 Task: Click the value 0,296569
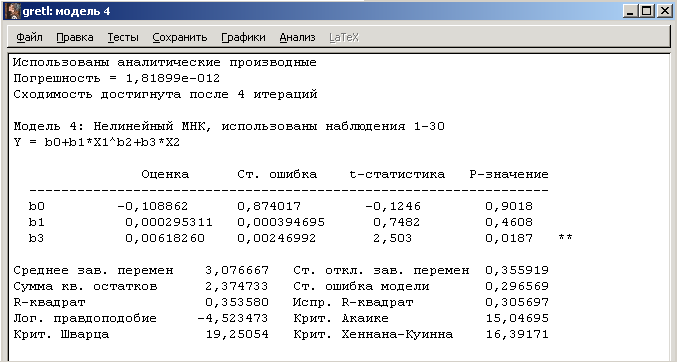517,287
